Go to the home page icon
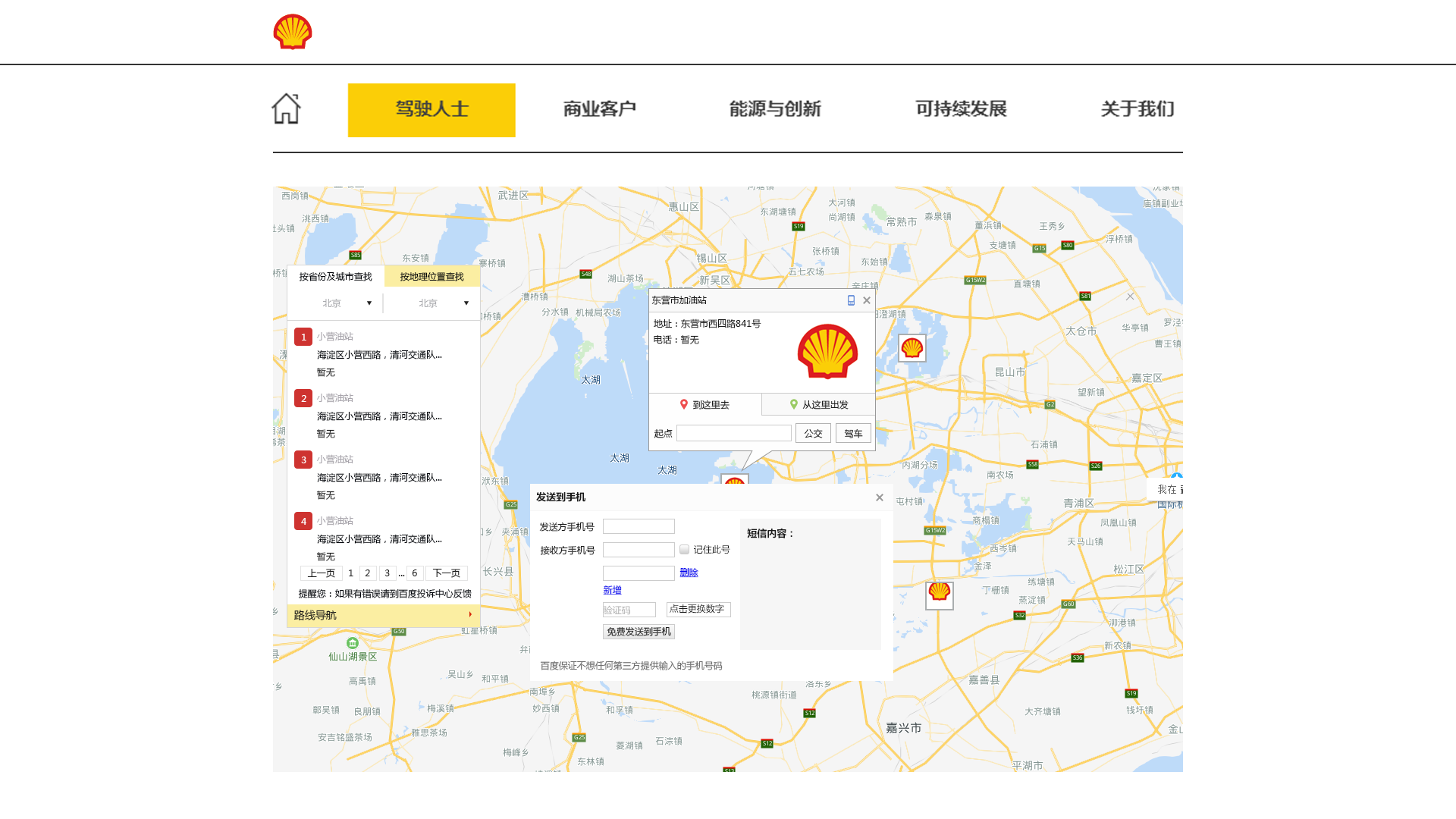Image resolution: width=1456 pixels, height=819 pixels. (x=287, y=108)
